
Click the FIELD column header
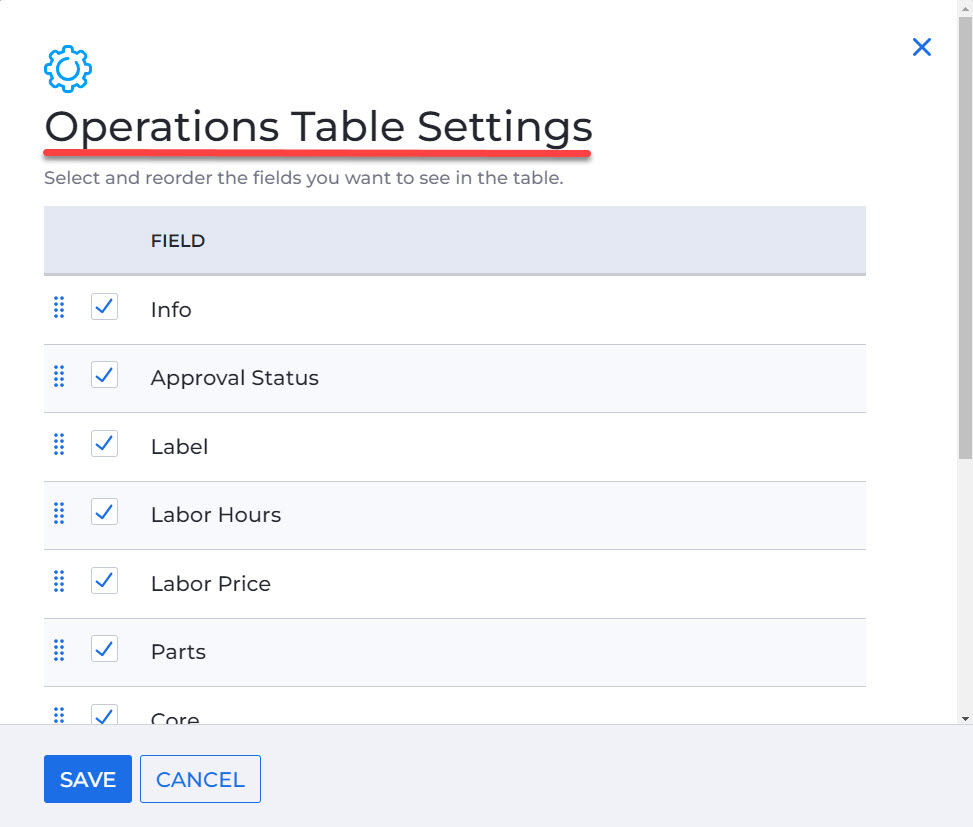[177, 240]
